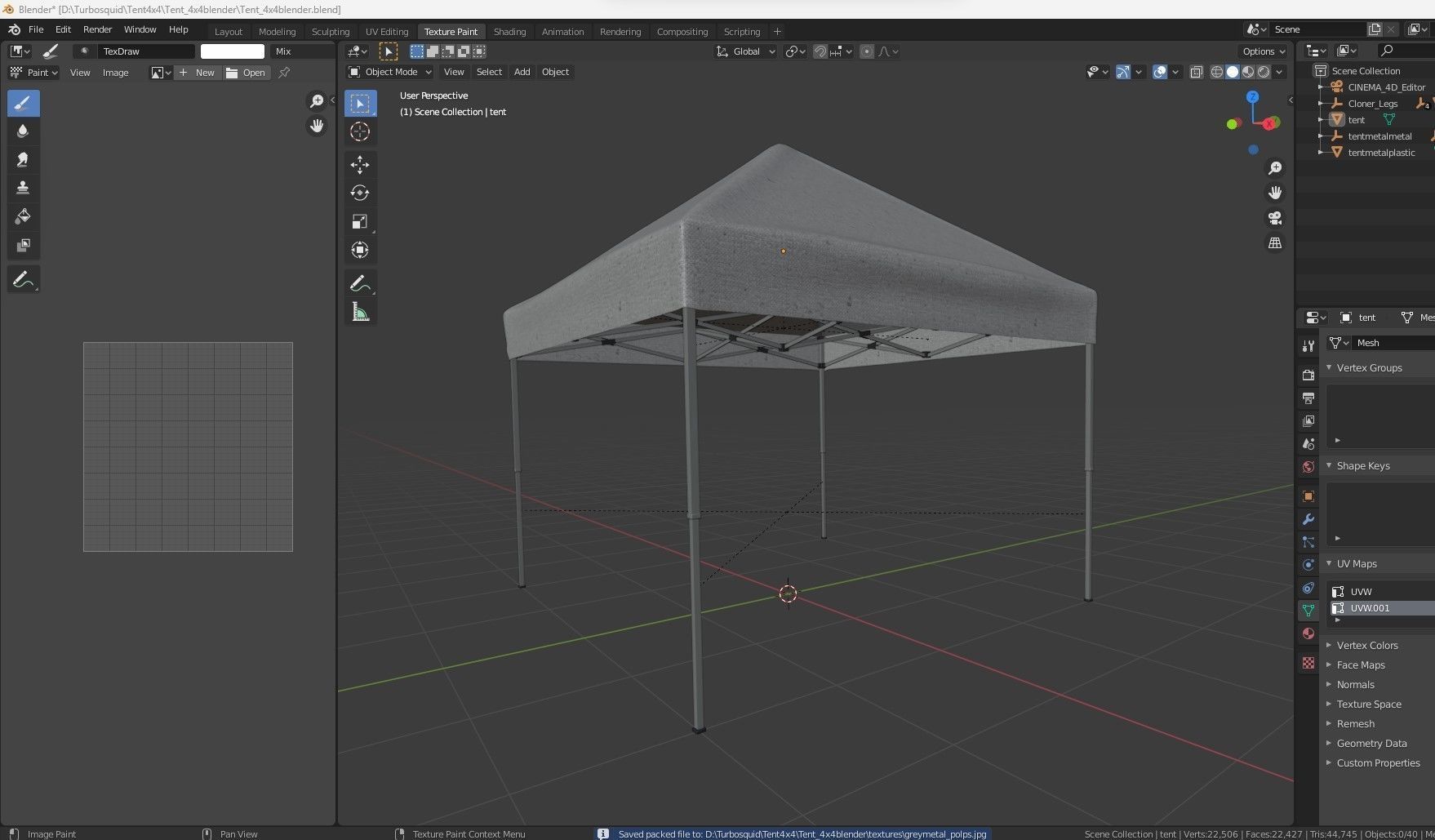
Task: Click the viewport zoom magnifier icon
Action: click(x=1274, y=168)
